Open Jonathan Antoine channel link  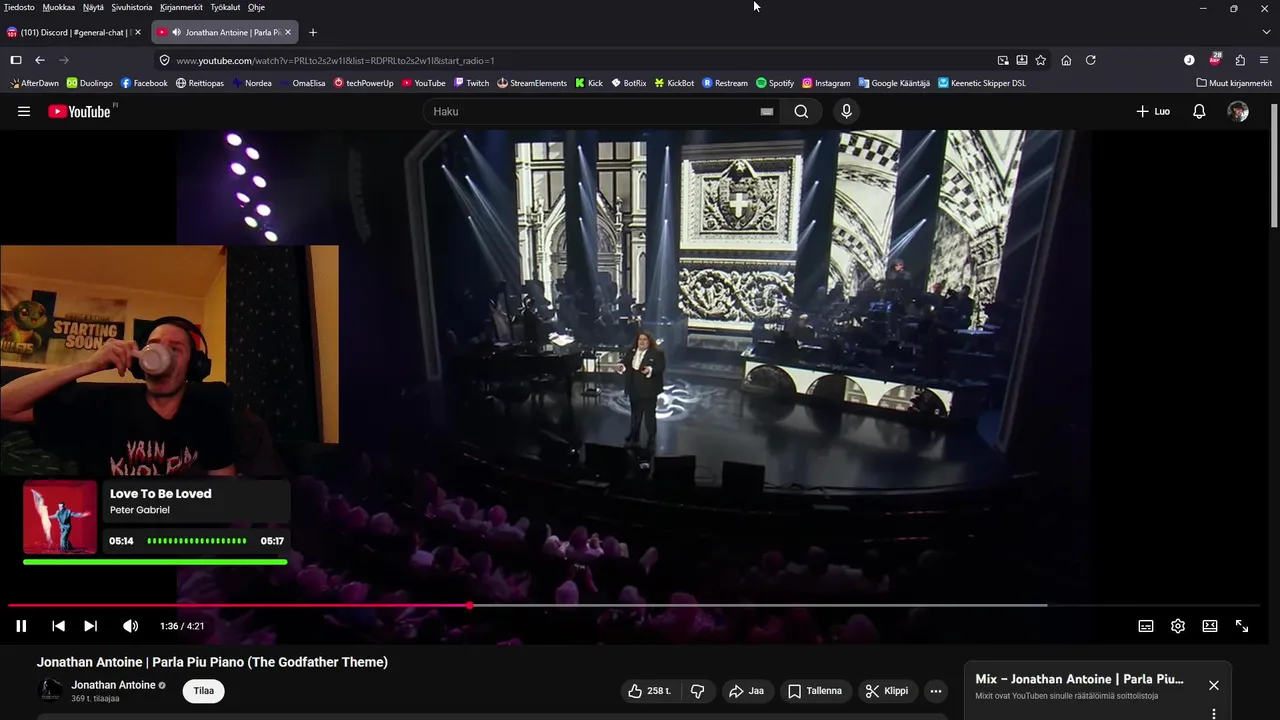pyautogui.click(x=113, y=685)
